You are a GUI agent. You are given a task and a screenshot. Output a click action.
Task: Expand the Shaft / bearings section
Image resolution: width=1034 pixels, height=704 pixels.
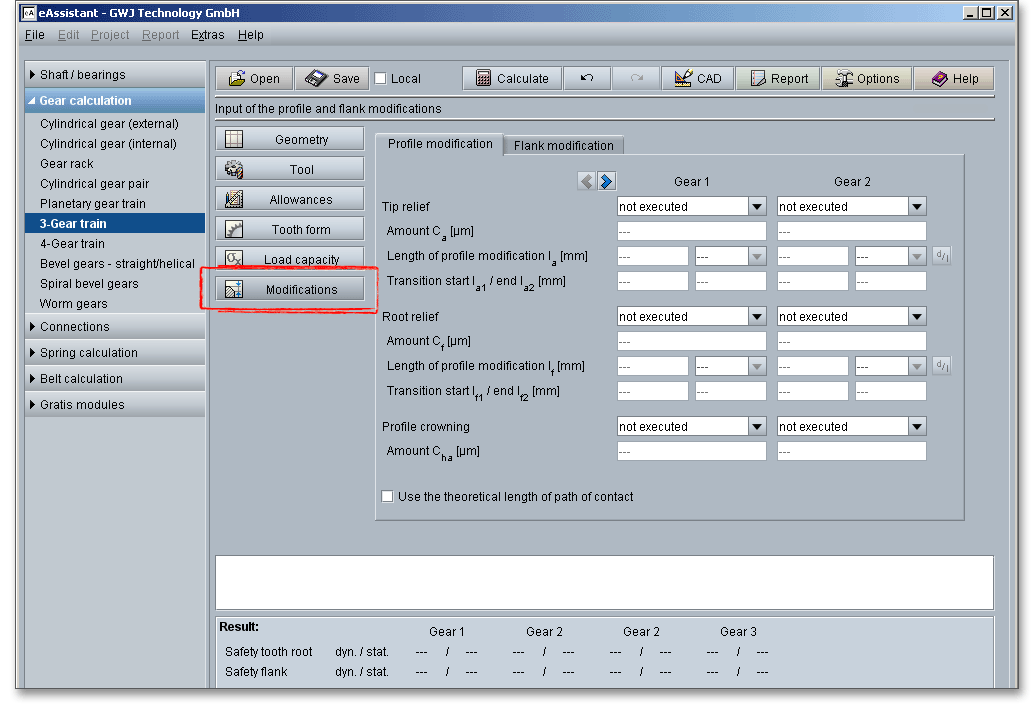(83, 75)
